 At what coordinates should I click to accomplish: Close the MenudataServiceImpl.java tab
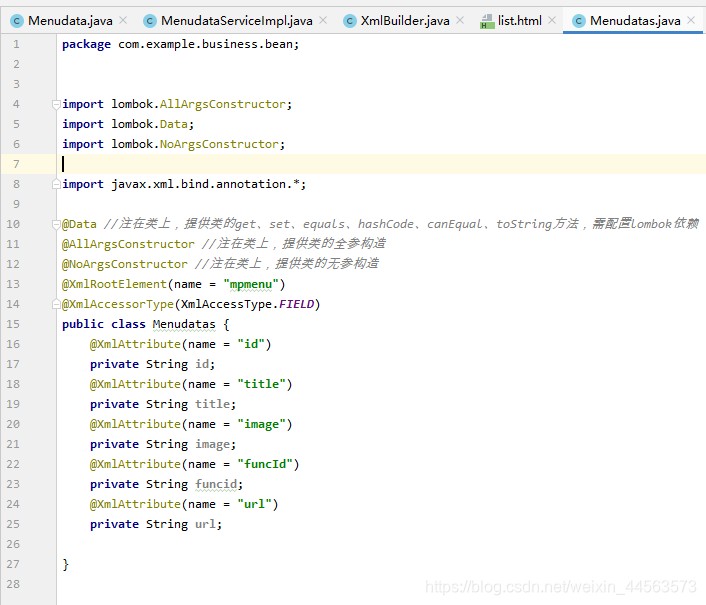(323, 20)
